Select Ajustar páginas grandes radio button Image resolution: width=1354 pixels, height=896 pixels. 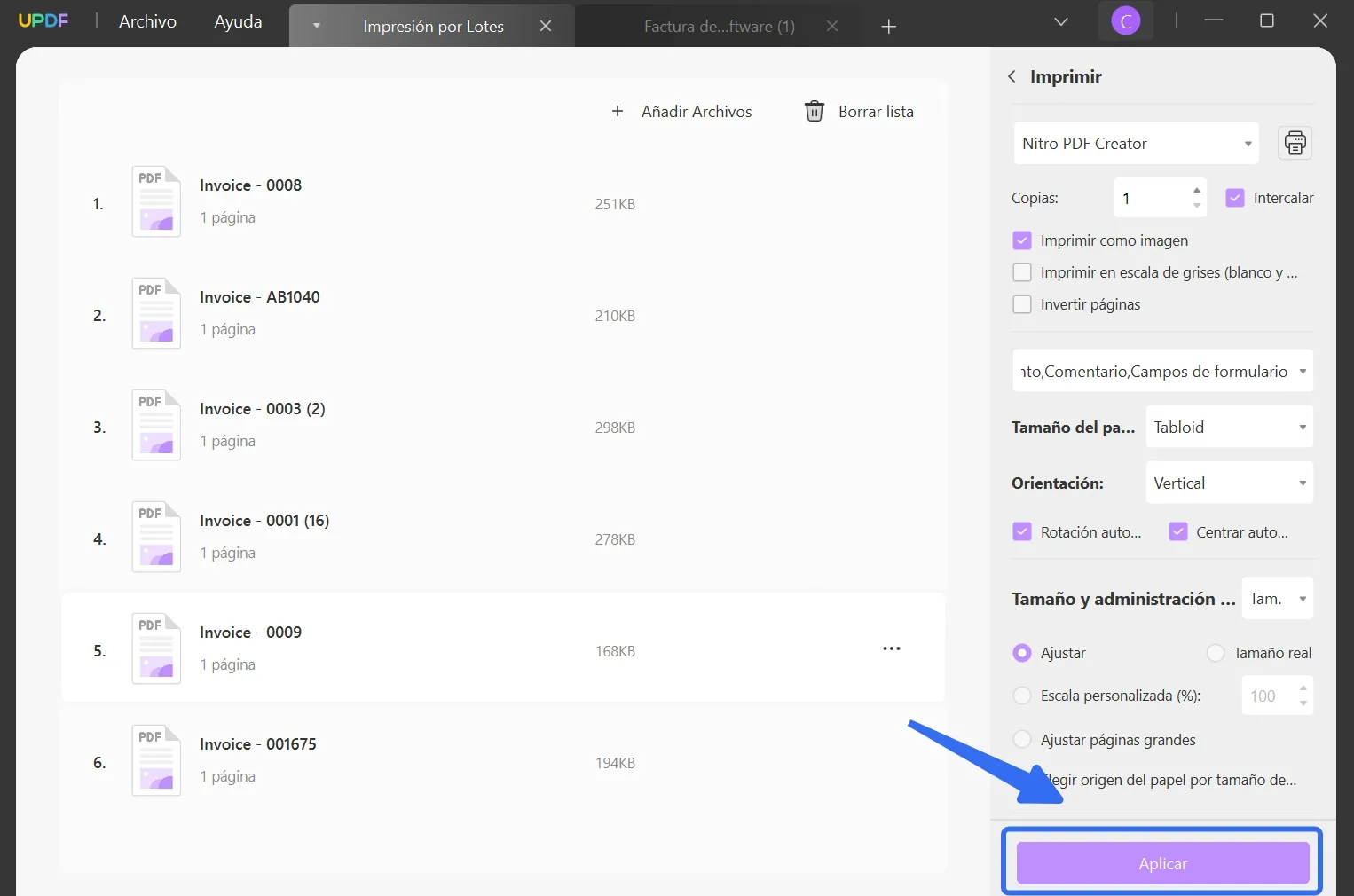1022,739
